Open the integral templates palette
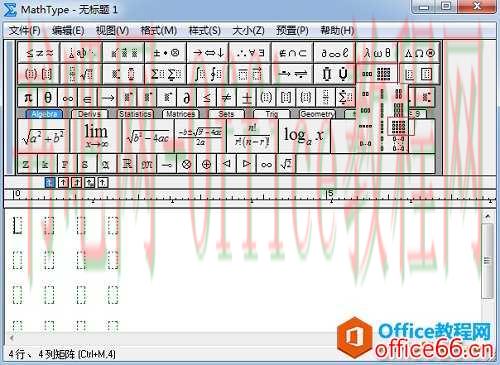Image resolution: width=500 pixels, height=365 pixels. tap(208, 74)
